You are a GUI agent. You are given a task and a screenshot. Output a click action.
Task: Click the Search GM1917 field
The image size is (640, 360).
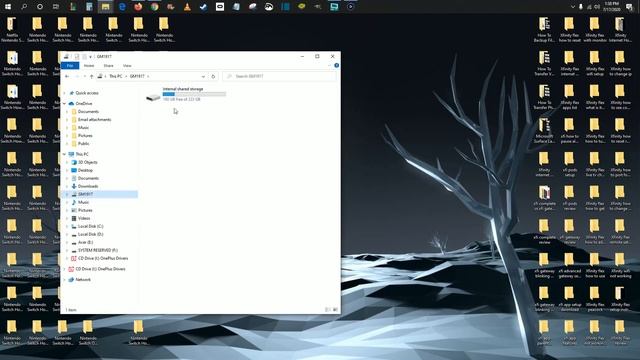pos(280,76)
